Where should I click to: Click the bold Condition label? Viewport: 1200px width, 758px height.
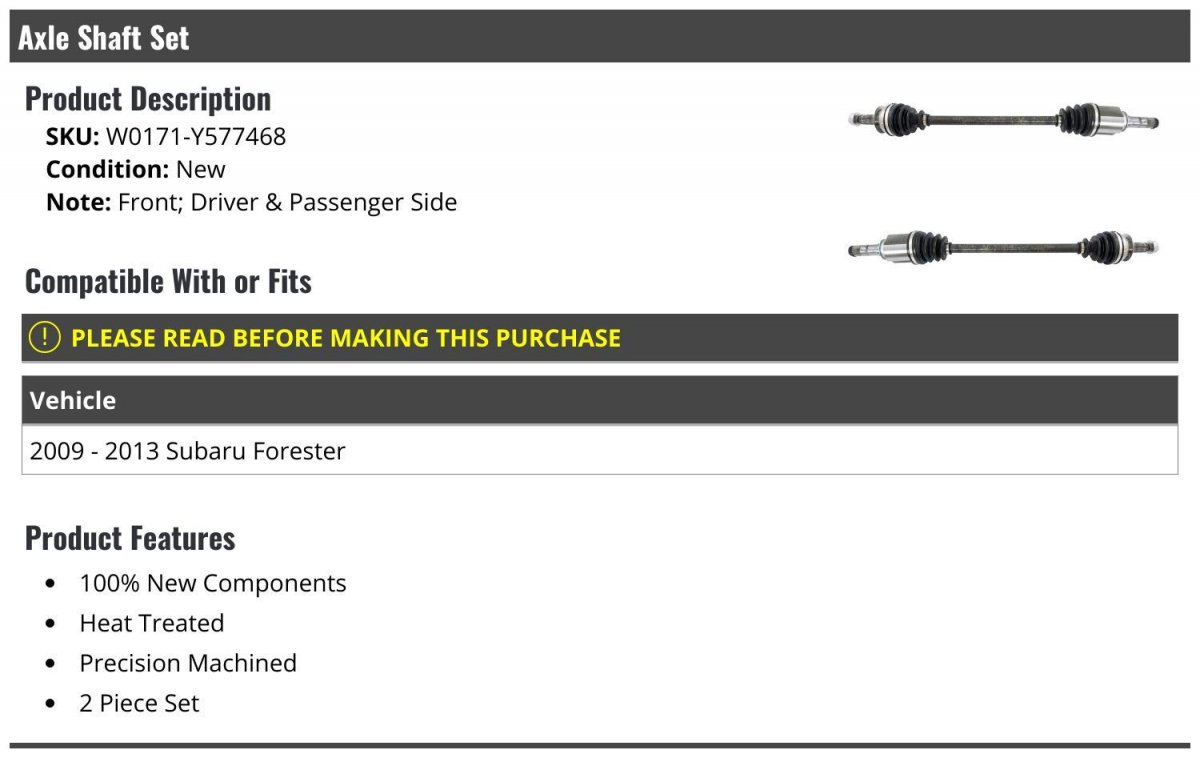coord(107,169)
